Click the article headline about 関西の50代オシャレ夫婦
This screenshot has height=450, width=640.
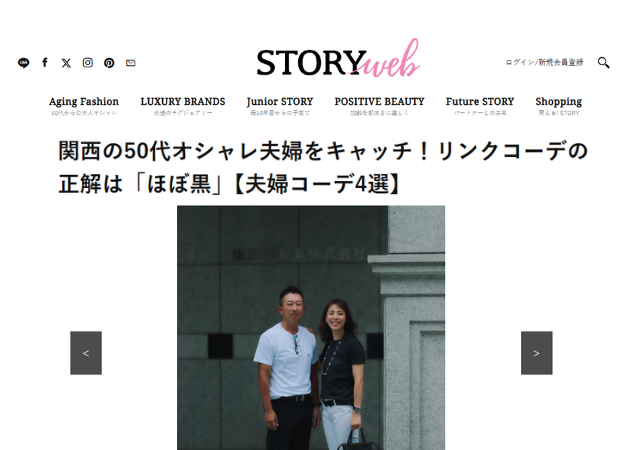coord(322,167)
